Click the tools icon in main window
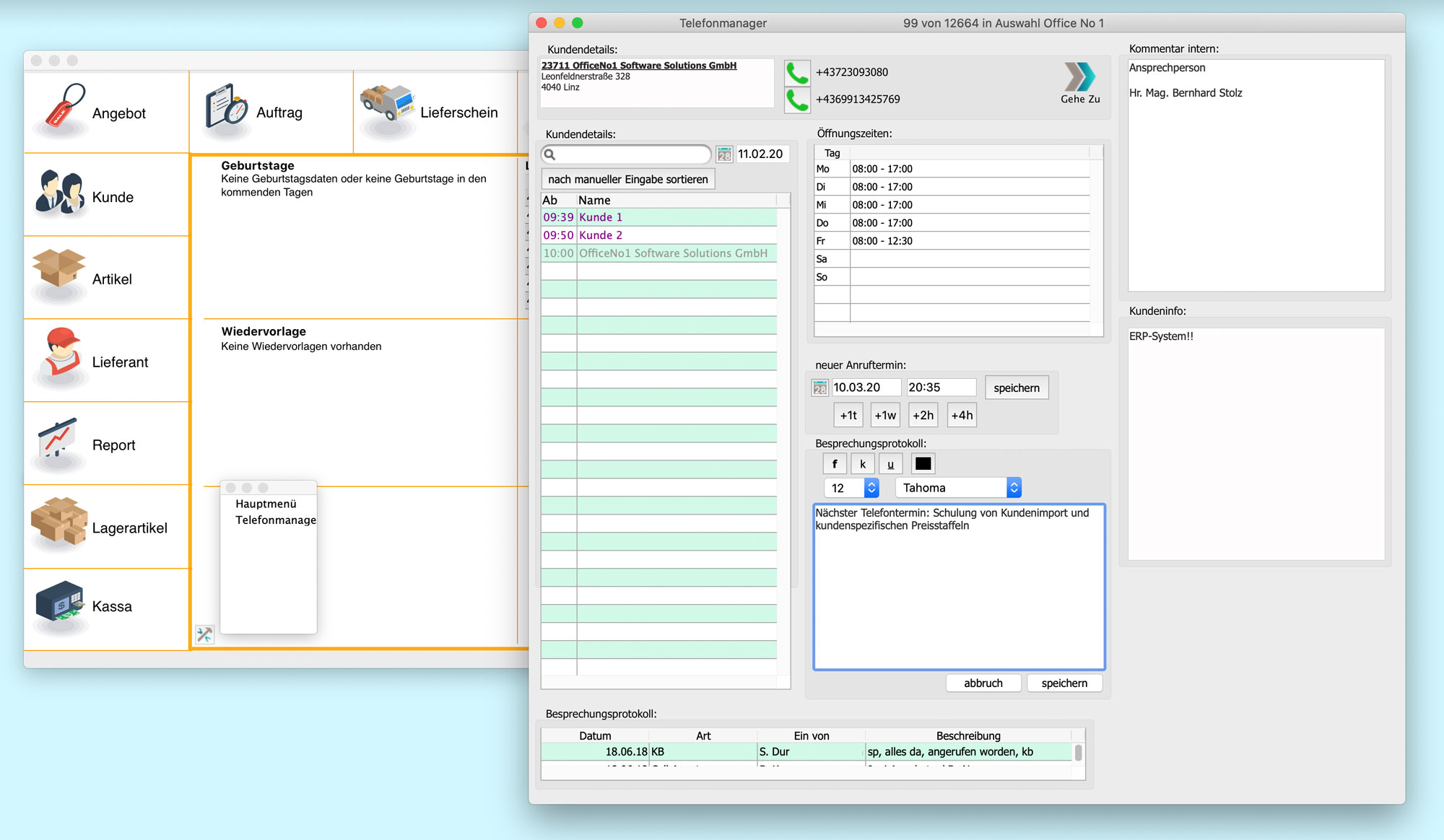Screen dimensions: 1444x840 204,634
